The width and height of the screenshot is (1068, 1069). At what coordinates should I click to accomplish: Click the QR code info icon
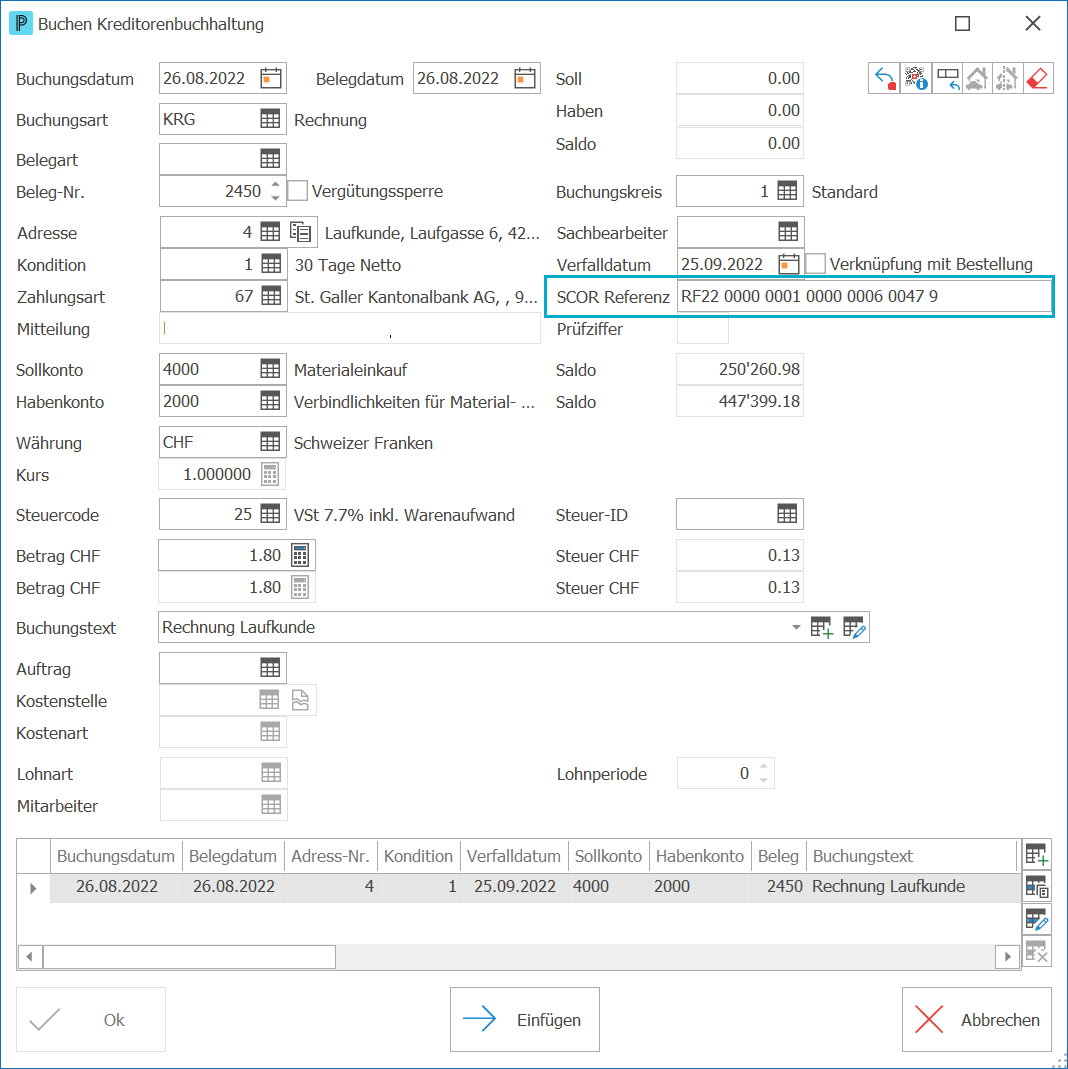point(915,78)
